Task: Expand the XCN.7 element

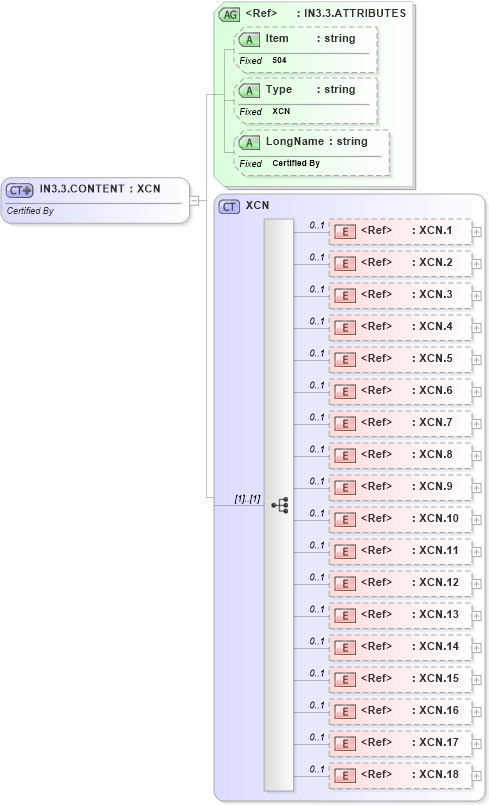Action: coord(477,424)
